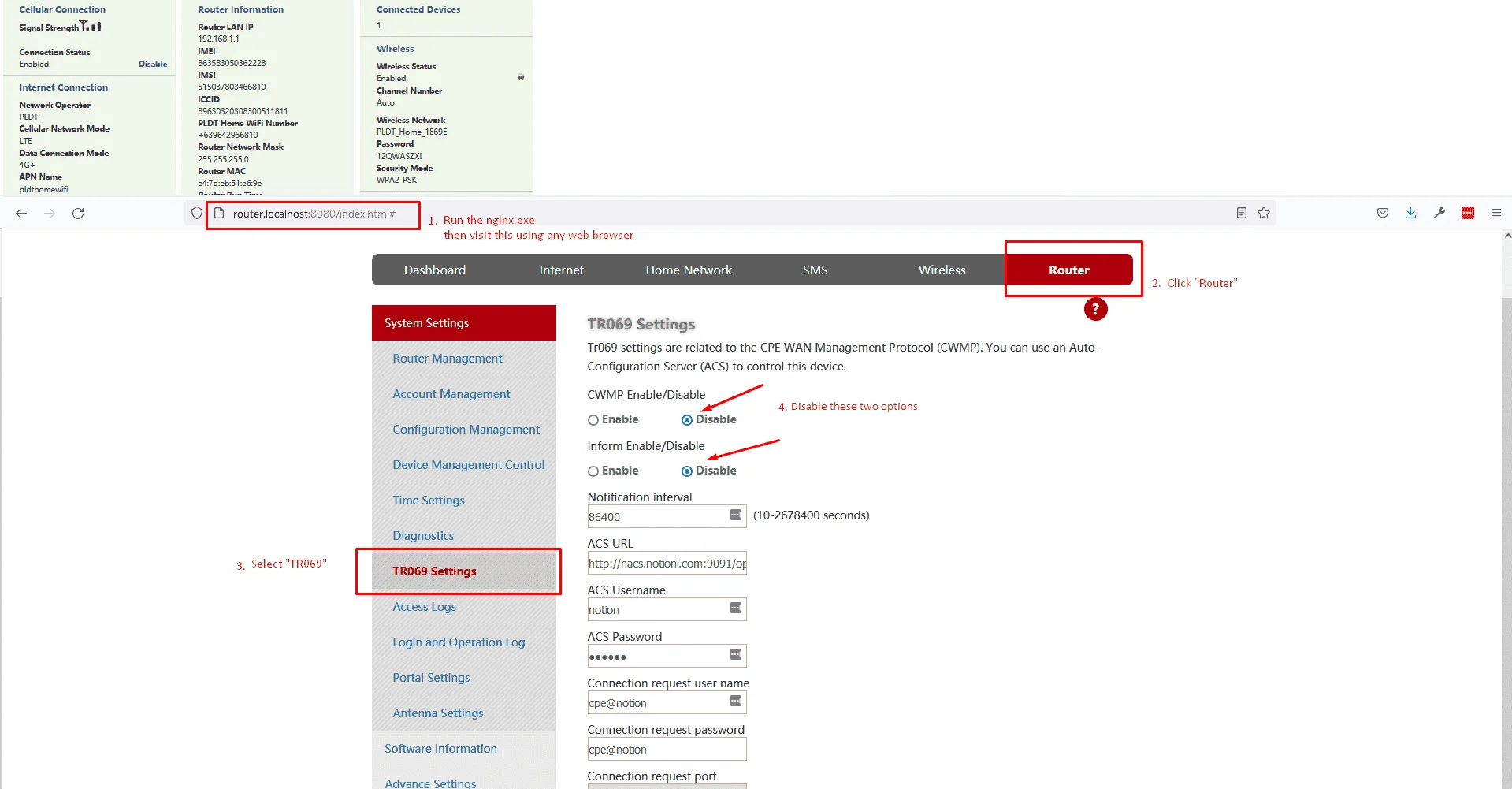This screenshot has height=789, width=1512.
Task: Click keypad icon in Notification interval field
Action: (736, 515)
